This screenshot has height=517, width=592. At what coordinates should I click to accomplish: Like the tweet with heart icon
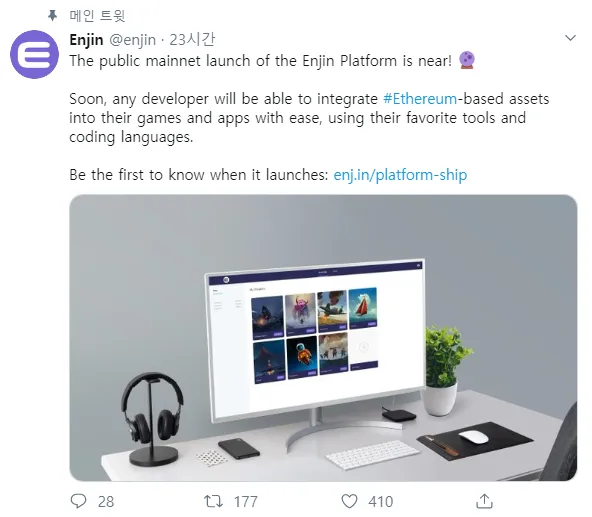(x=349, y=501)
